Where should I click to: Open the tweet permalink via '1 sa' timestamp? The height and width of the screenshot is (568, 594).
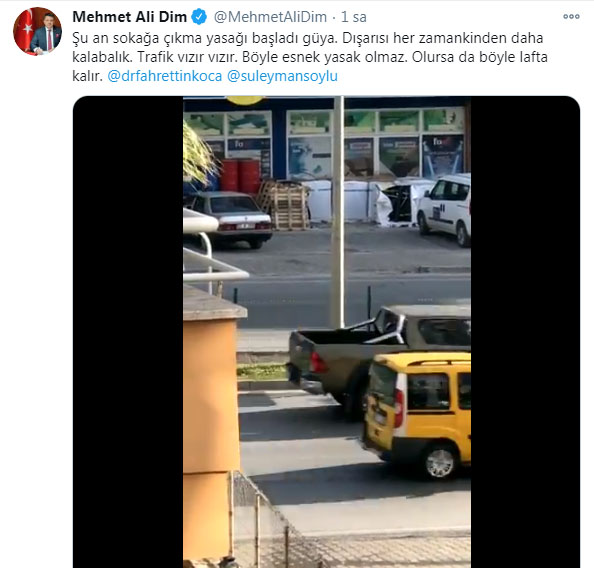354,17
